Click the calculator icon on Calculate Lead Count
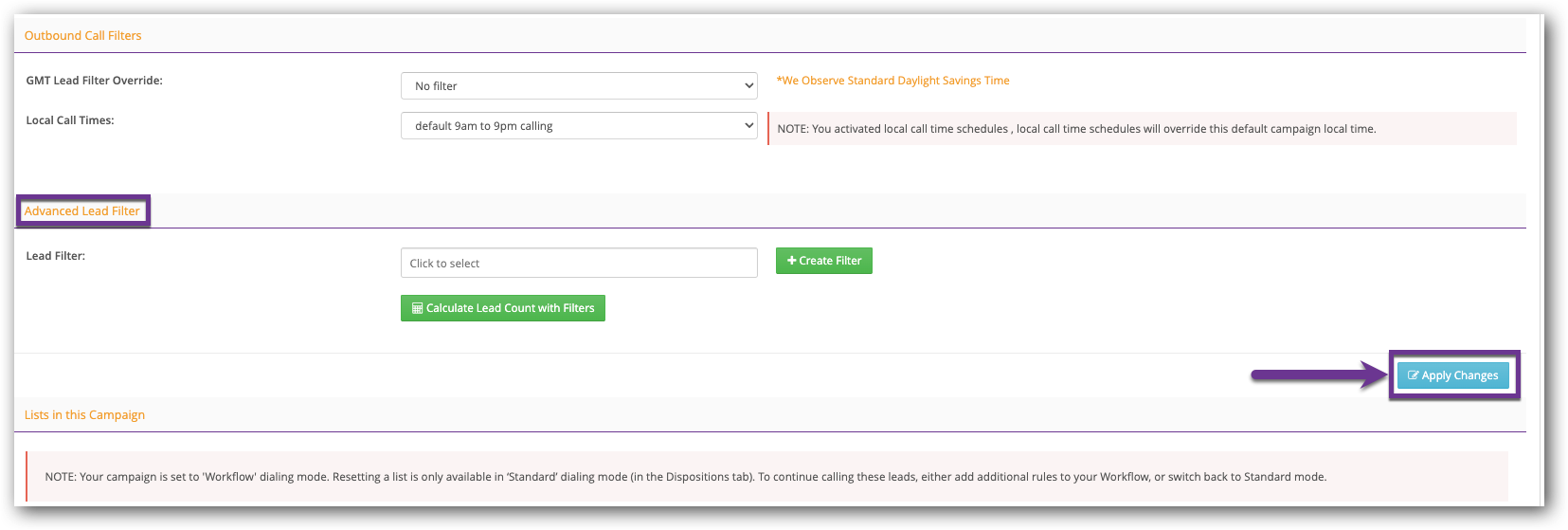 [417, 308]
